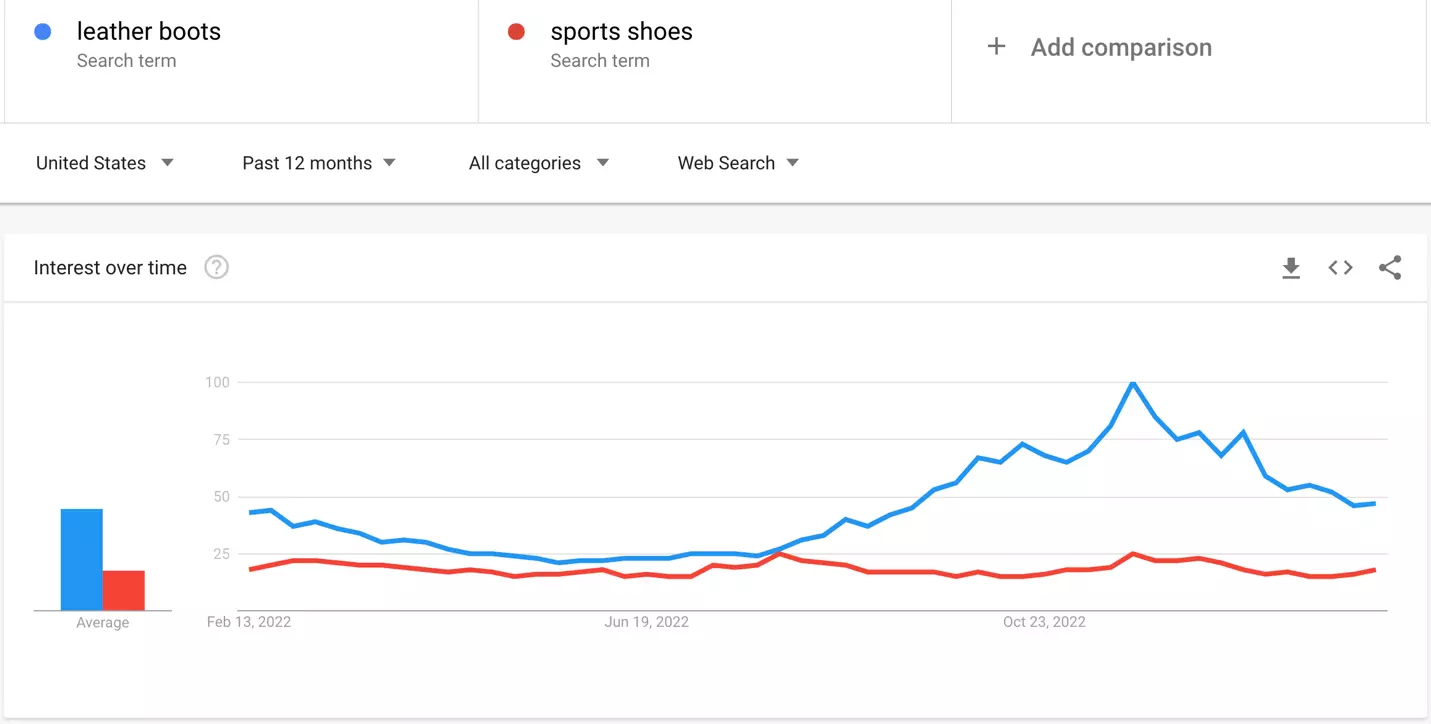Click the blue dot beside leather boots
Image resolution: width=1431 pixels, height=724 pixels.
[x=43, y=32]
